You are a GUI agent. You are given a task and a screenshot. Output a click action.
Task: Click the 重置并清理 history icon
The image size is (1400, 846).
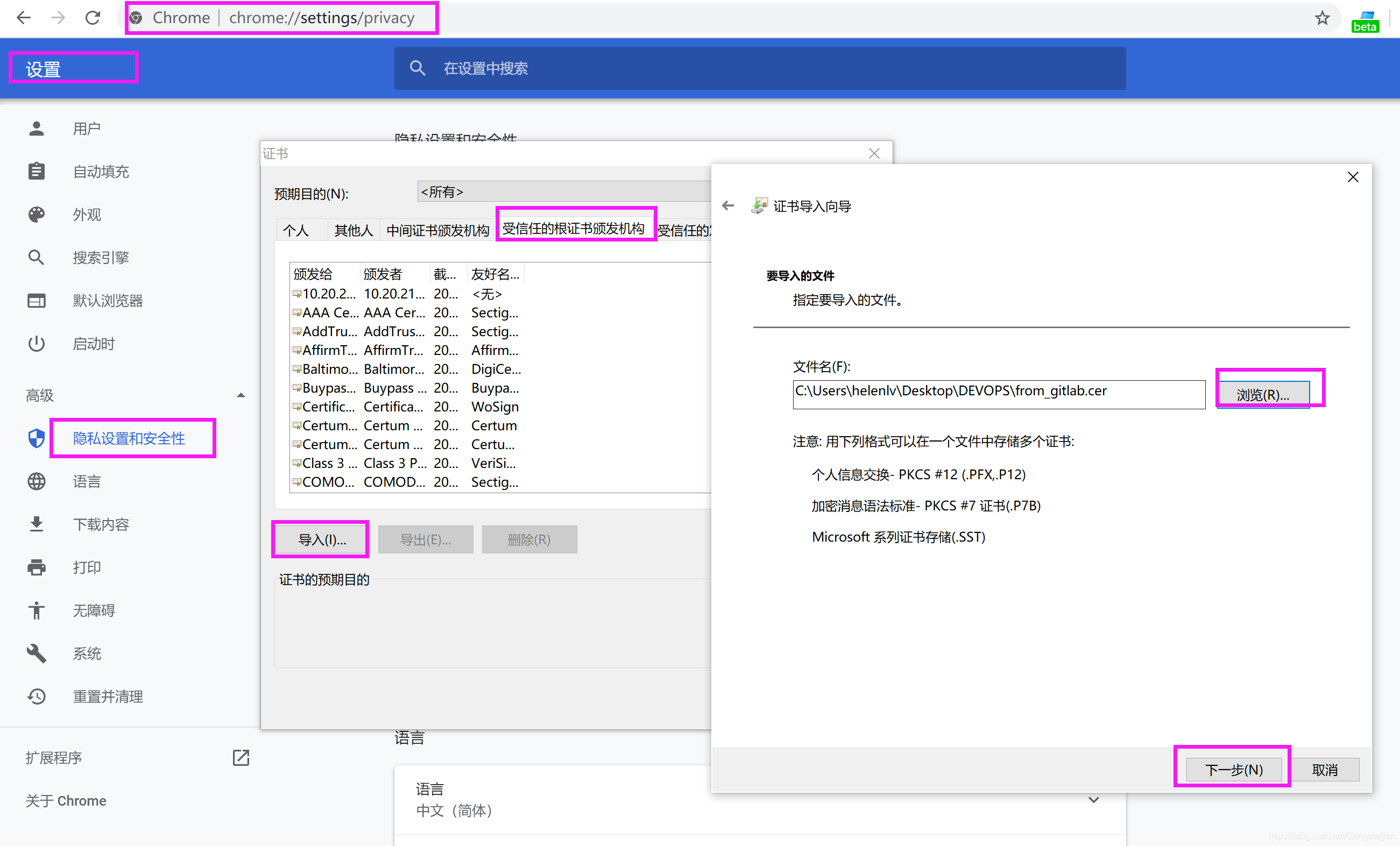37,696
